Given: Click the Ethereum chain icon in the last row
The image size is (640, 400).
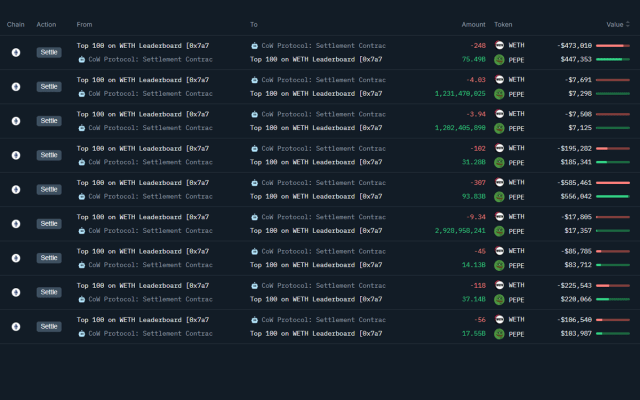Looking at the screenshot, I should point(15,327).
